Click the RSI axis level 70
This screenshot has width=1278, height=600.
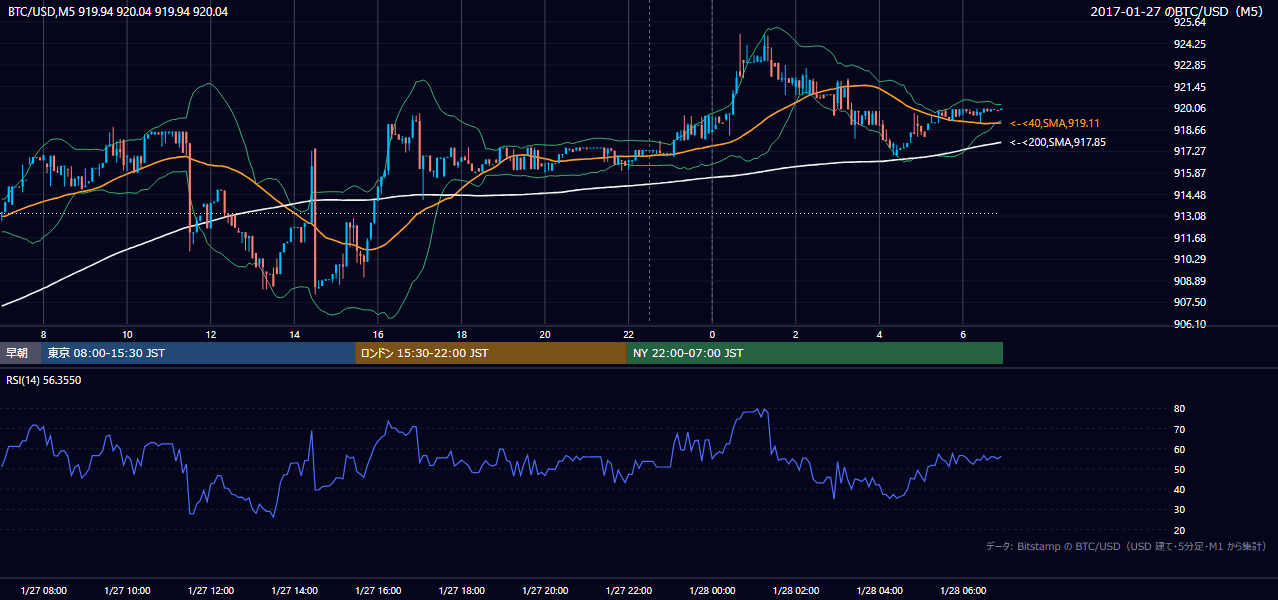(x=1179, y=429)
